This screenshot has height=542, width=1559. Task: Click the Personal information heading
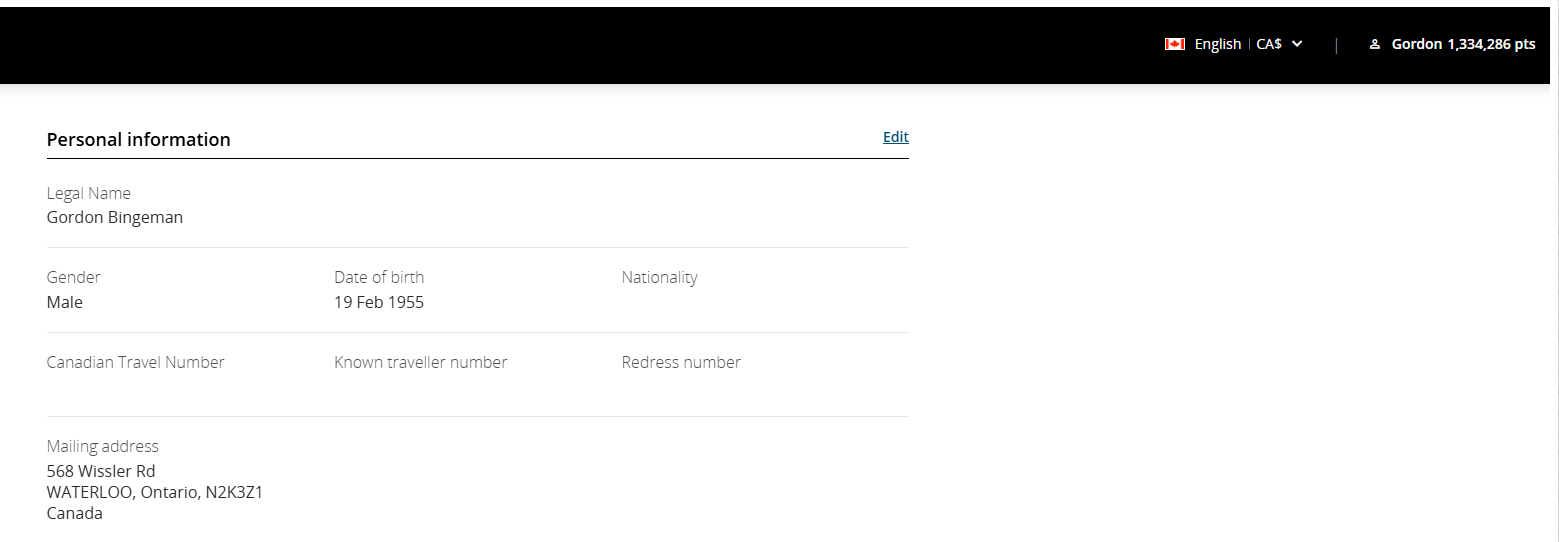tap(139, 139)
